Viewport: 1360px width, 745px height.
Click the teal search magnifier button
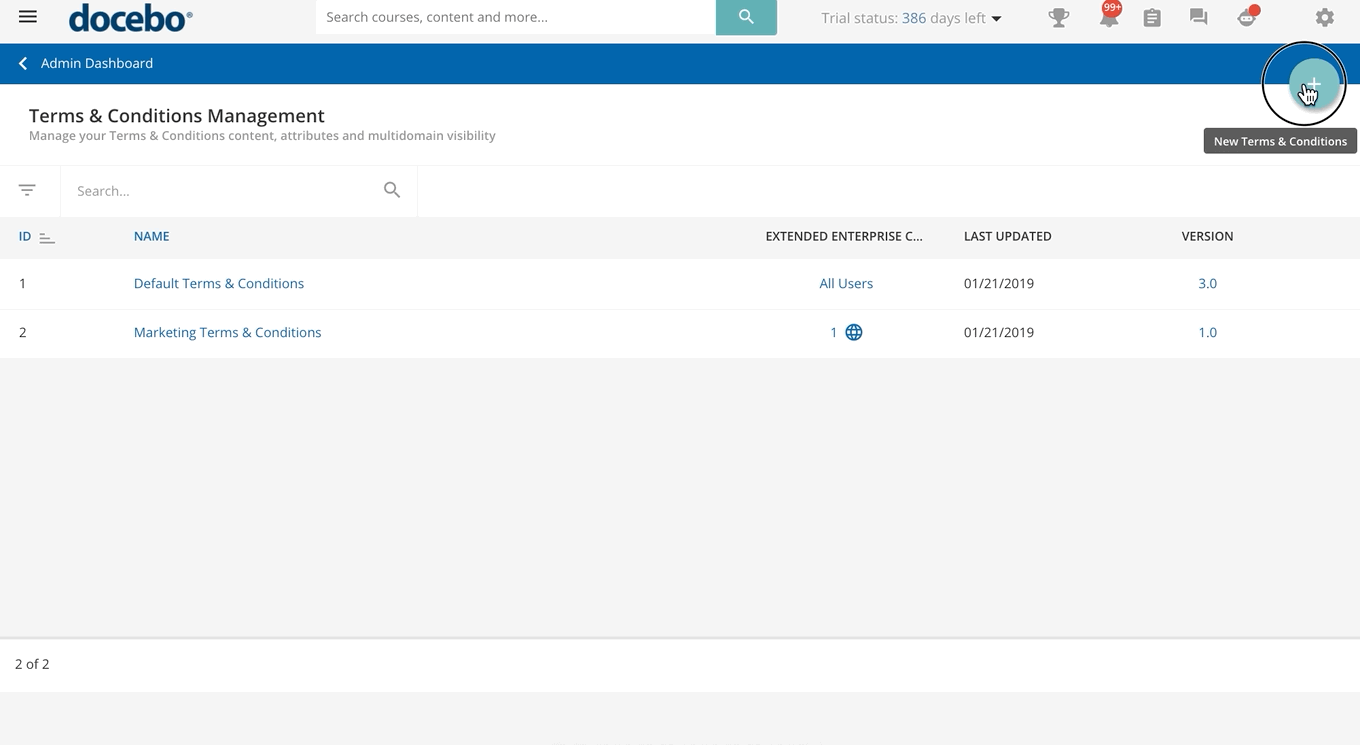tap(746, 17)
